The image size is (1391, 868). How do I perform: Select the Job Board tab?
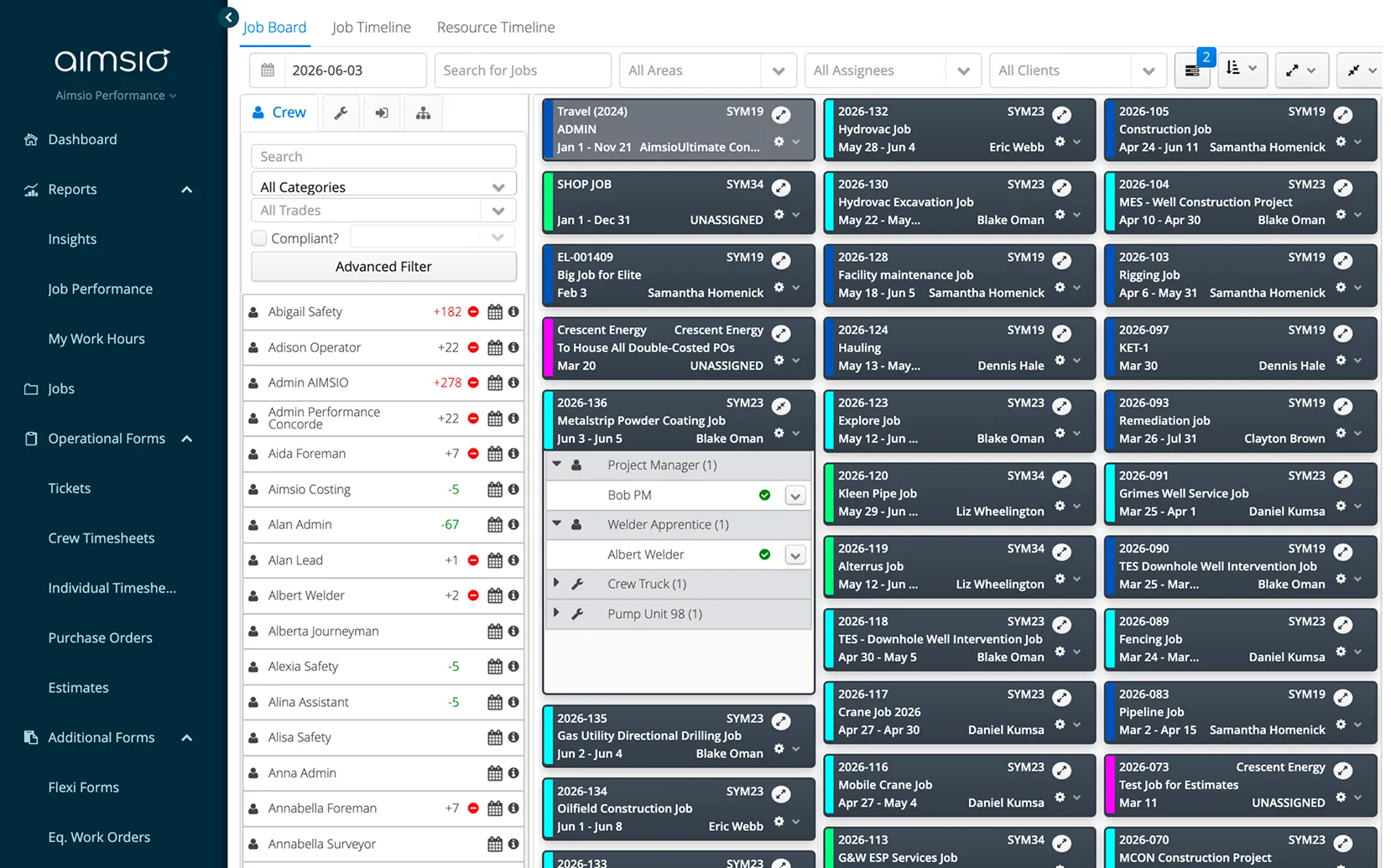point(274,27)
